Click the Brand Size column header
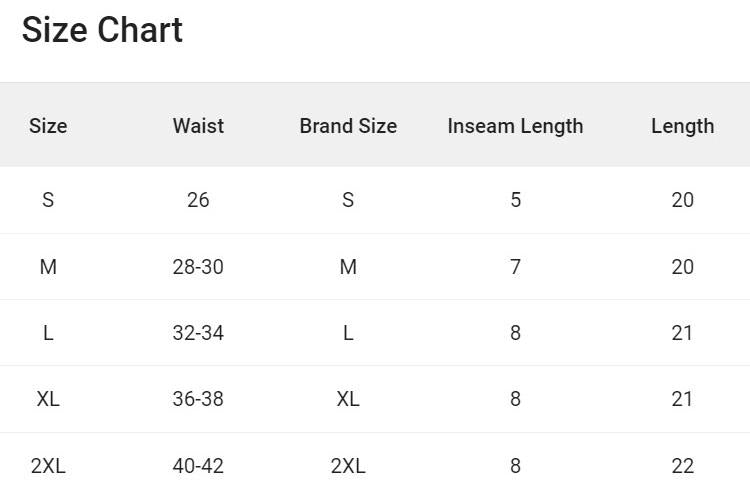Viewport: 750px width, 483px height. [x=348, y=126]
